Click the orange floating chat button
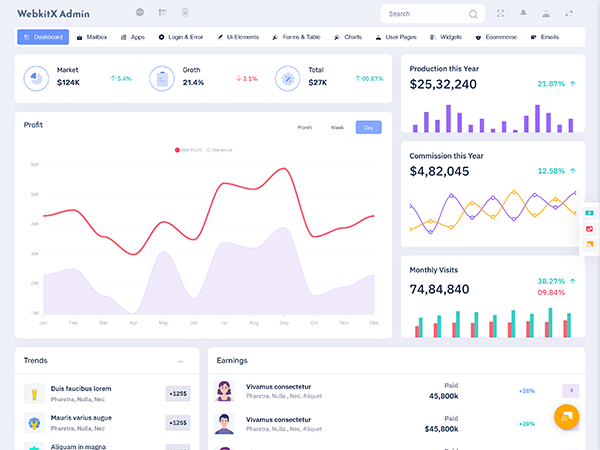This screenshot has width=600, height=450. (x=567, y=417)
